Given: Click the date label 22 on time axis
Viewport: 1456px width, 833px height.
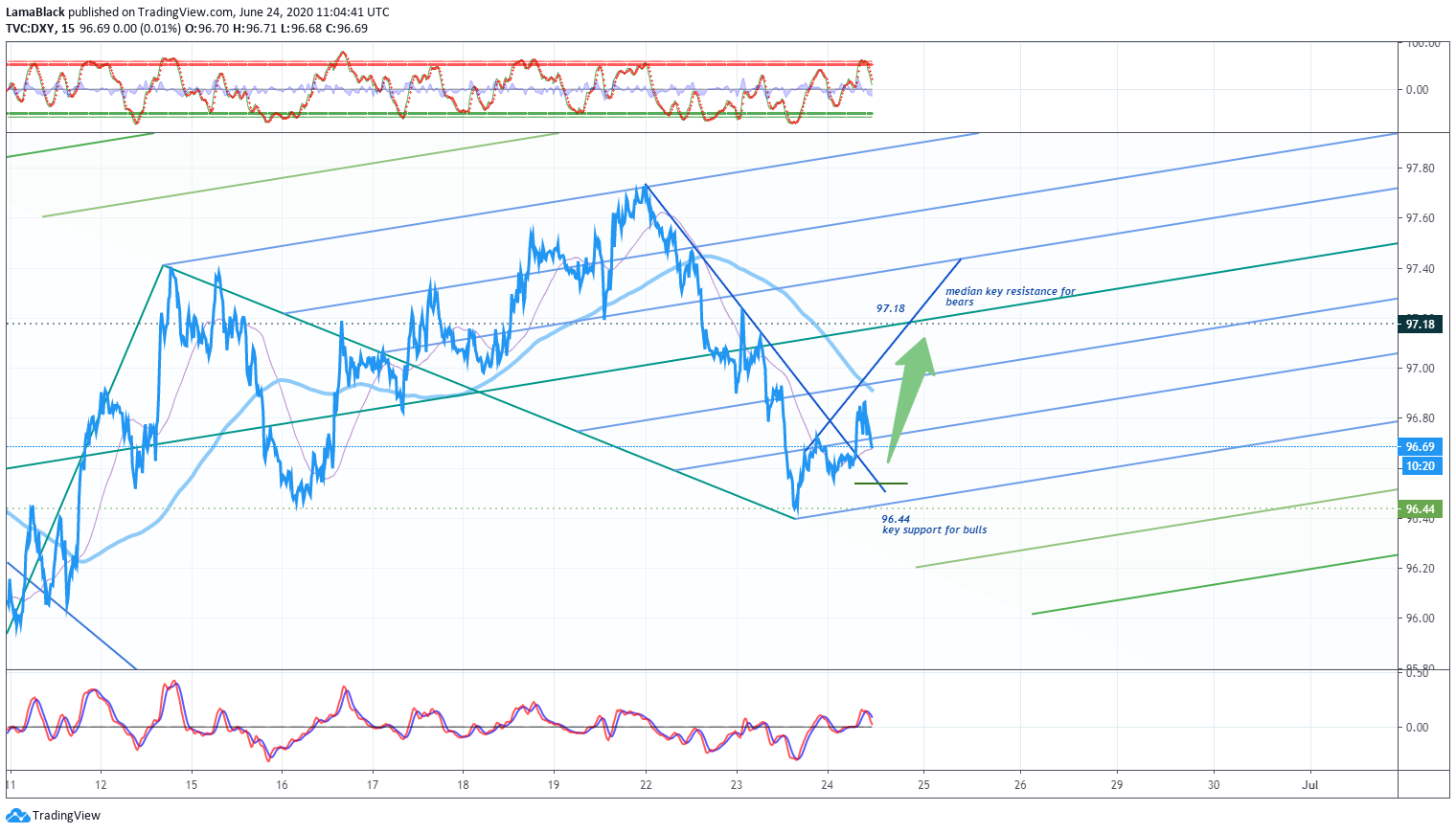Looking at the screenshot, I should tap(646, 785).
